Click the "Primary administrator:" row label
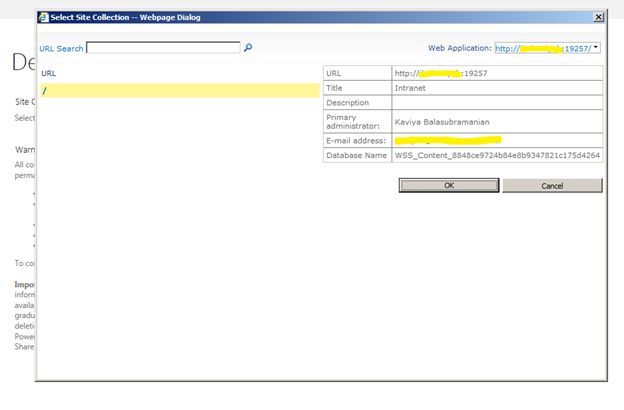This screenshot has height=410, width=624. click(x=353, y=121)
